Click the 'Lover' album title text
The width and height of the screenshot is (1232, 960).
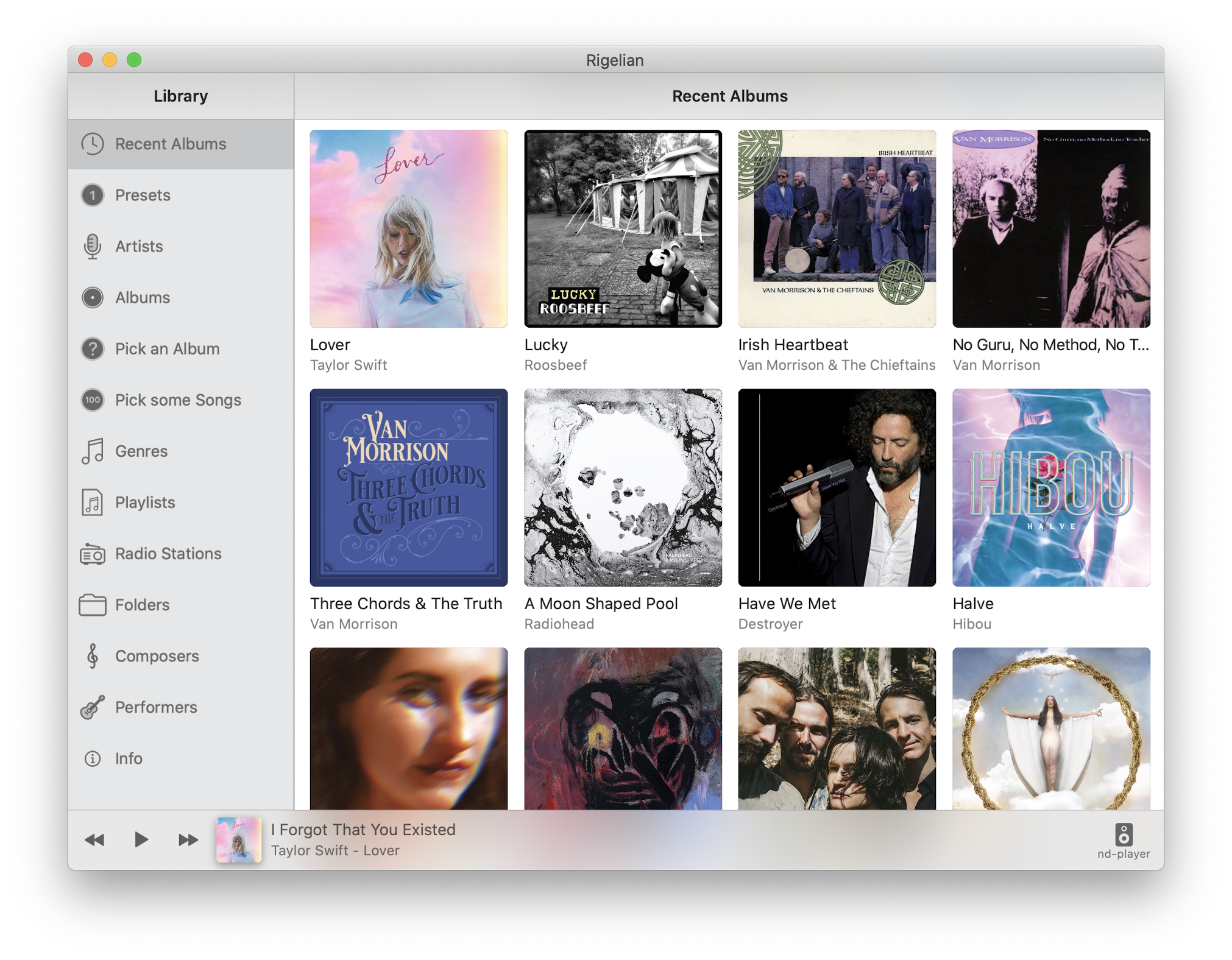[330, 345]
